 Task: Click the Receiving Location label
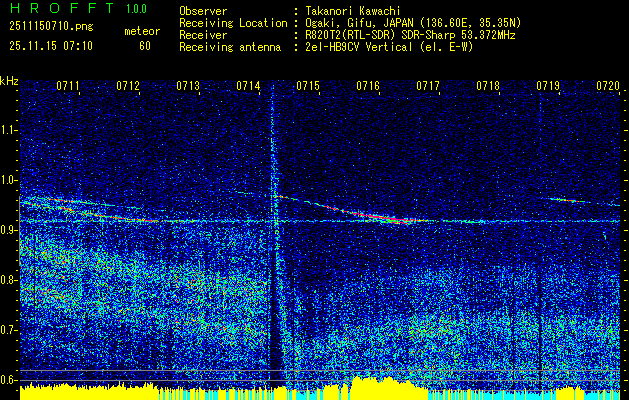233,23
